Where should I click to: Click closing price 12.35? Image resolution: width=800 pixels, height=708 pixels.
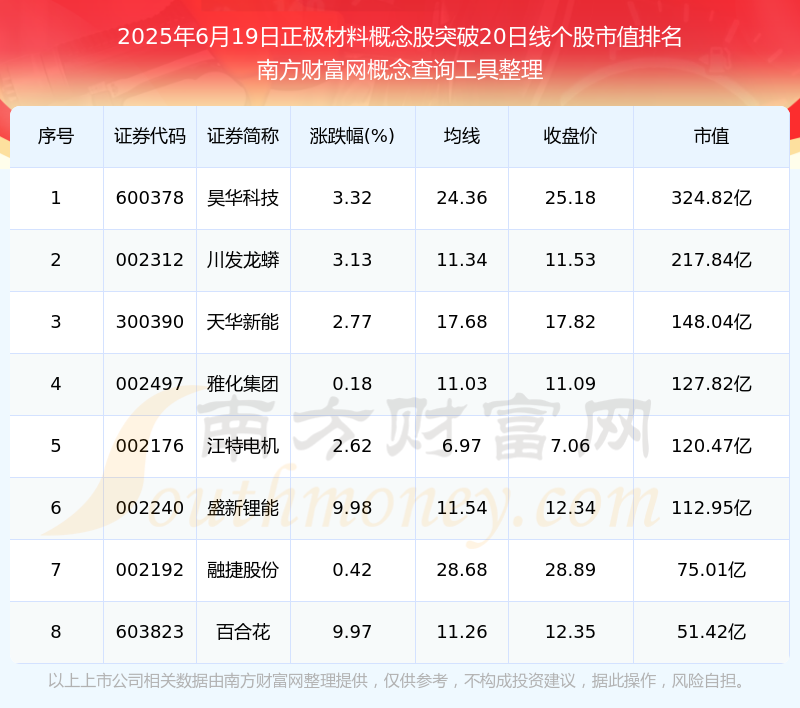click(570, 632)
